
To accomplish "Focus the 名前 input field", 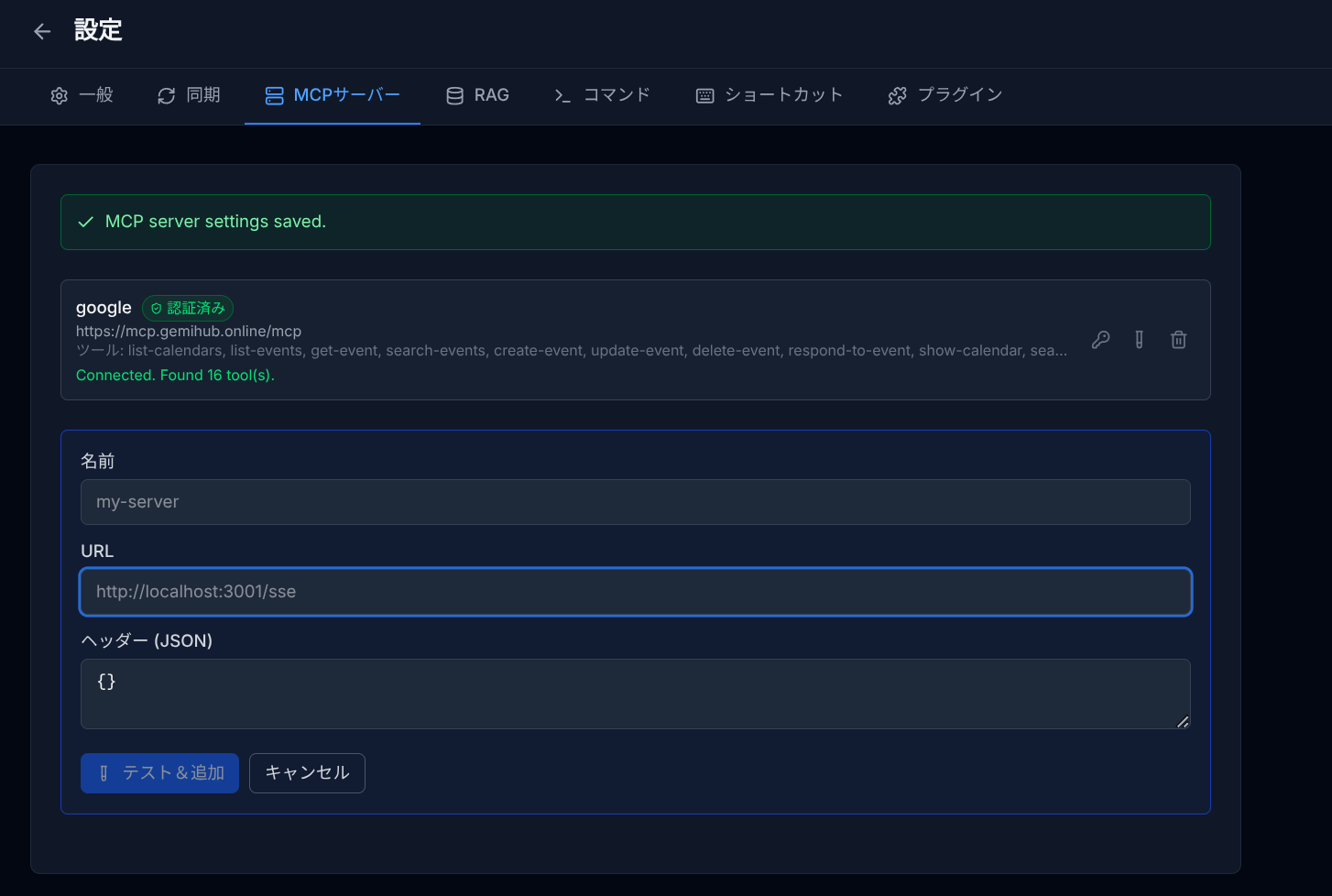I will click(x=635, y=502).
